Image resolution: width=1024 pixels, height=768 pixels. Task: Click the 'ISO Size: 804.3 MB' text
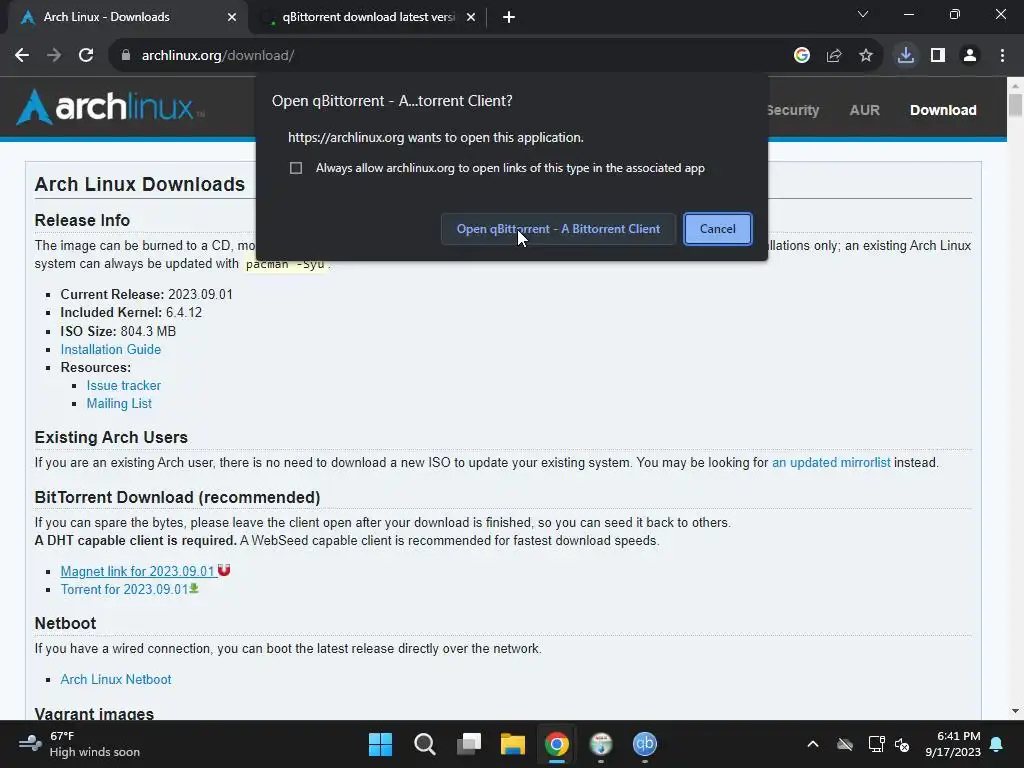tap(118, 331)
